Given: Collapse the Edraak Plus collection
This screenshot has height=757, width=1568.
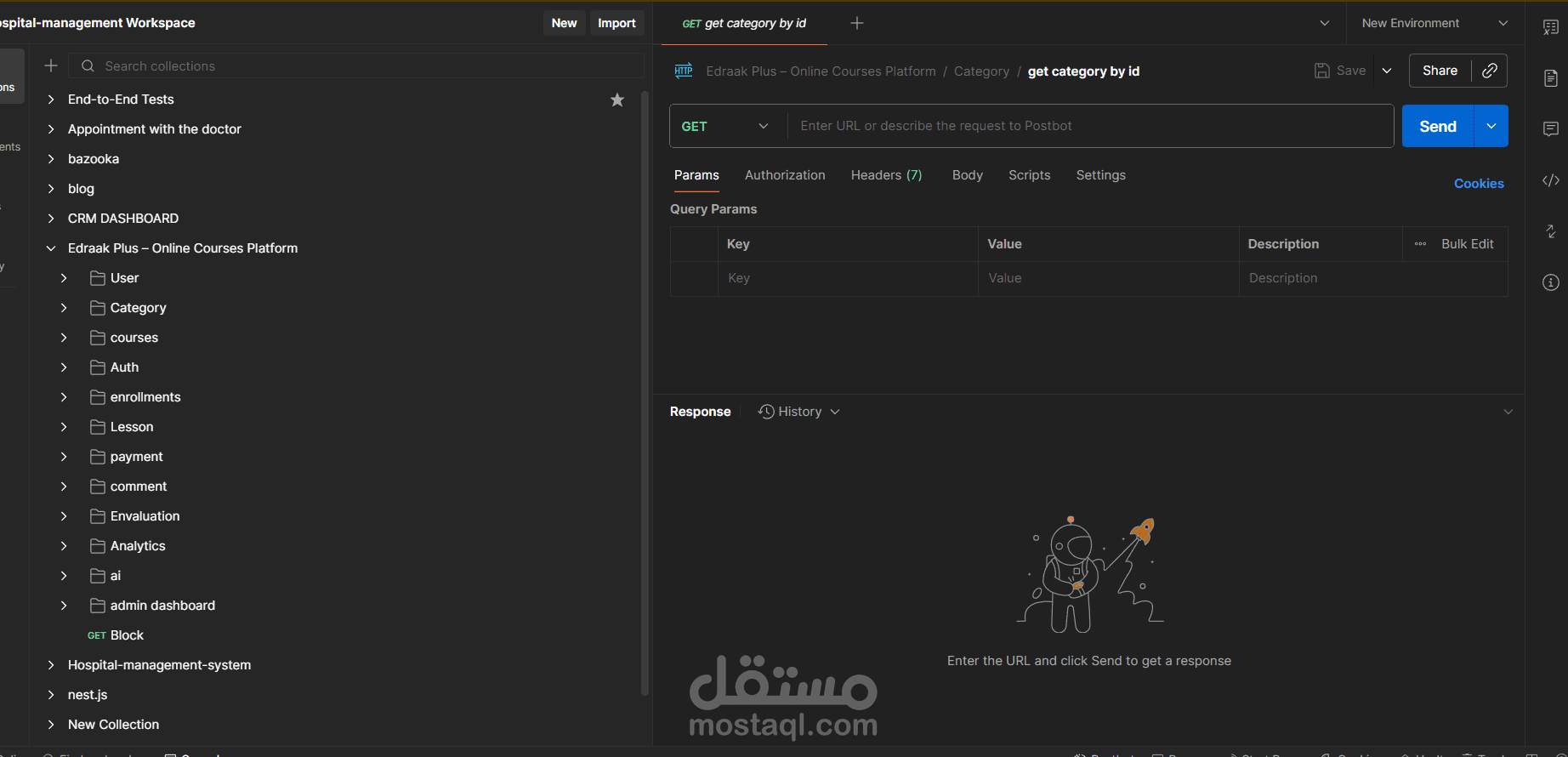Looking at the screenshot, I should [x=51, y=248].
